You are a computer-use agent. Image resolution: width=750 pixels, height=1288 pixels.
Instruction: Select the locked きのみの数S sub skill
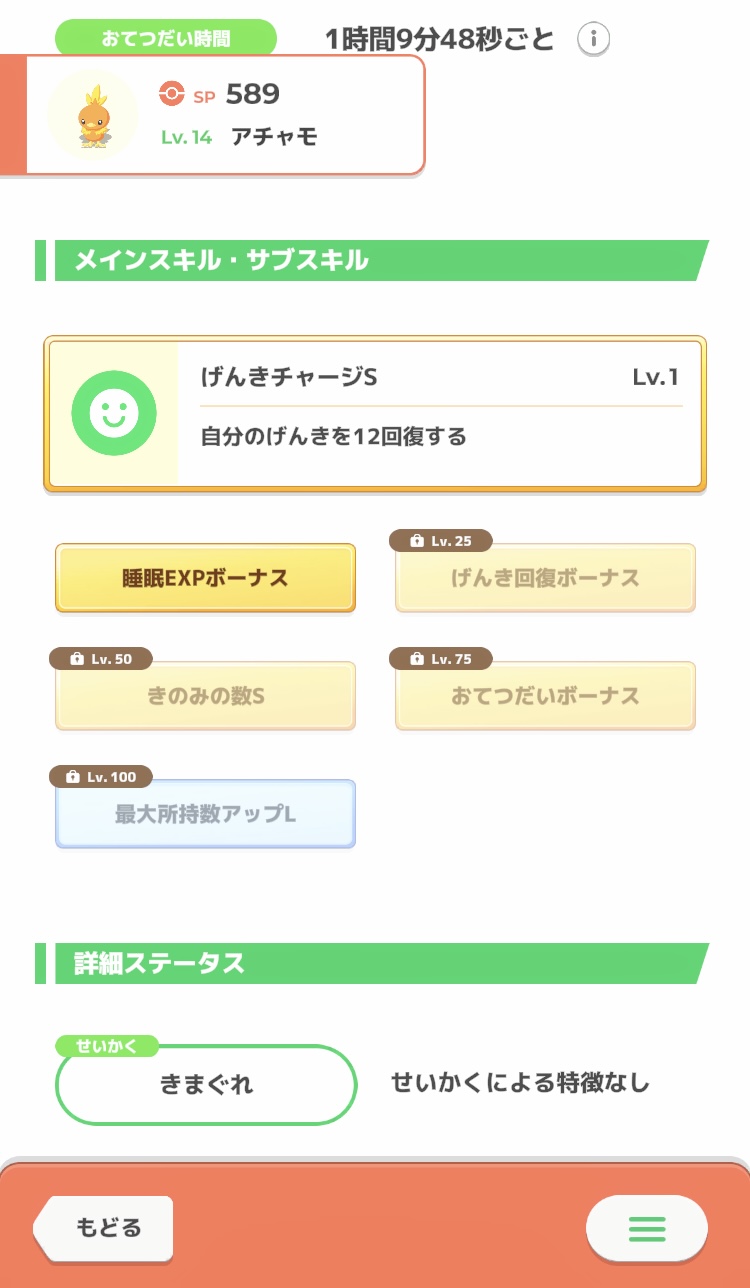(x=205, y=696)
